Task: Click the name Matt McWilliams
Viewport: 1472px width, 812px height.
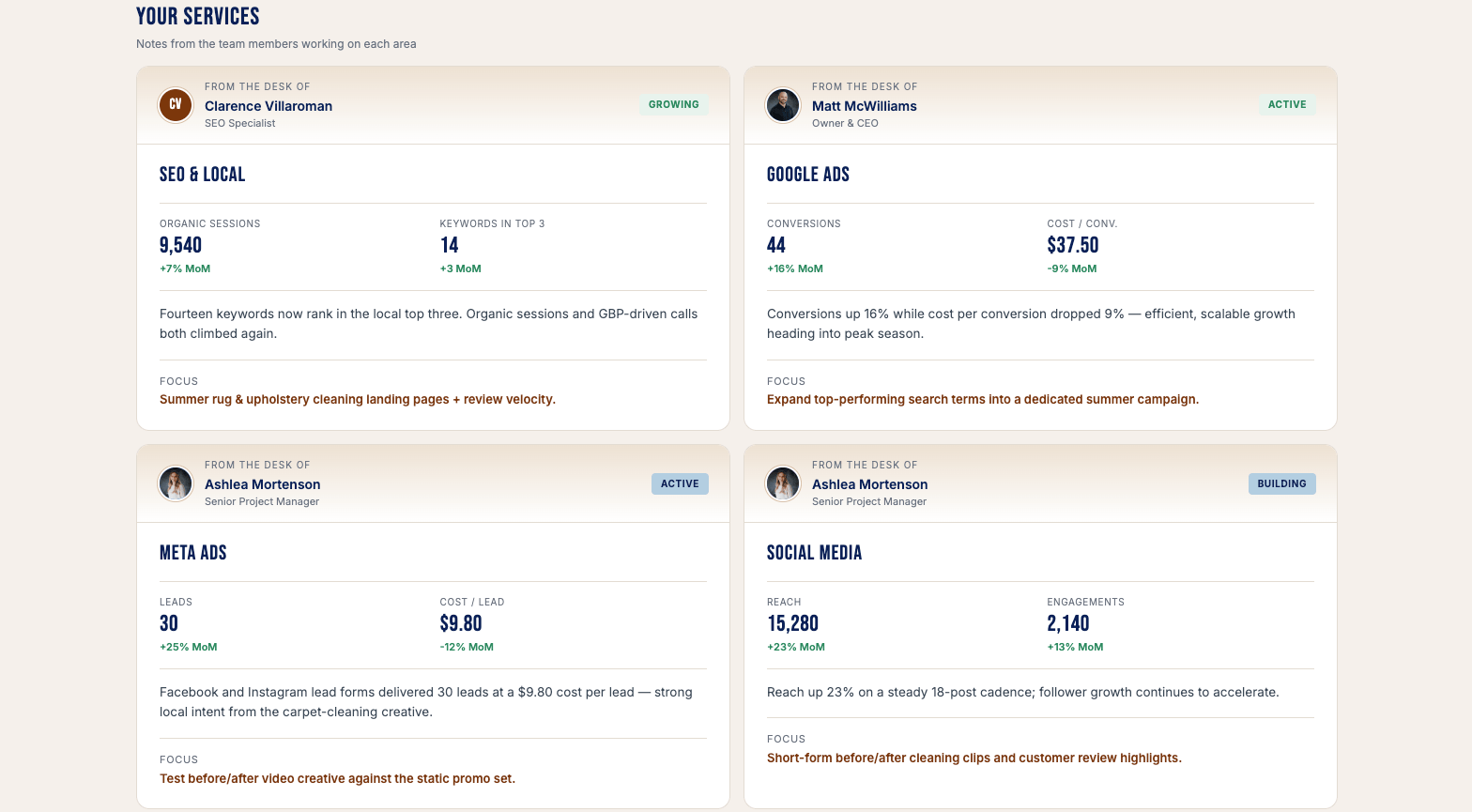Action: tap(865, 106)
